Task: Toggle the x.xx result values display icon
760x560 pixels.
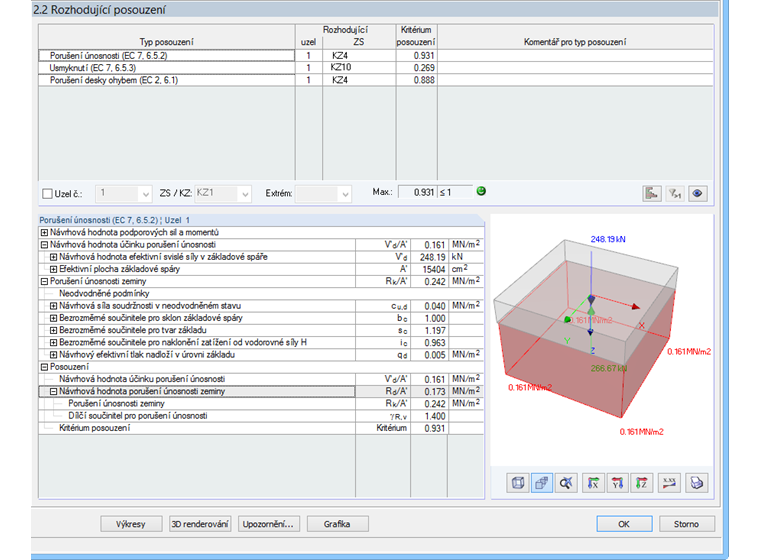Action: pos(669,483)
